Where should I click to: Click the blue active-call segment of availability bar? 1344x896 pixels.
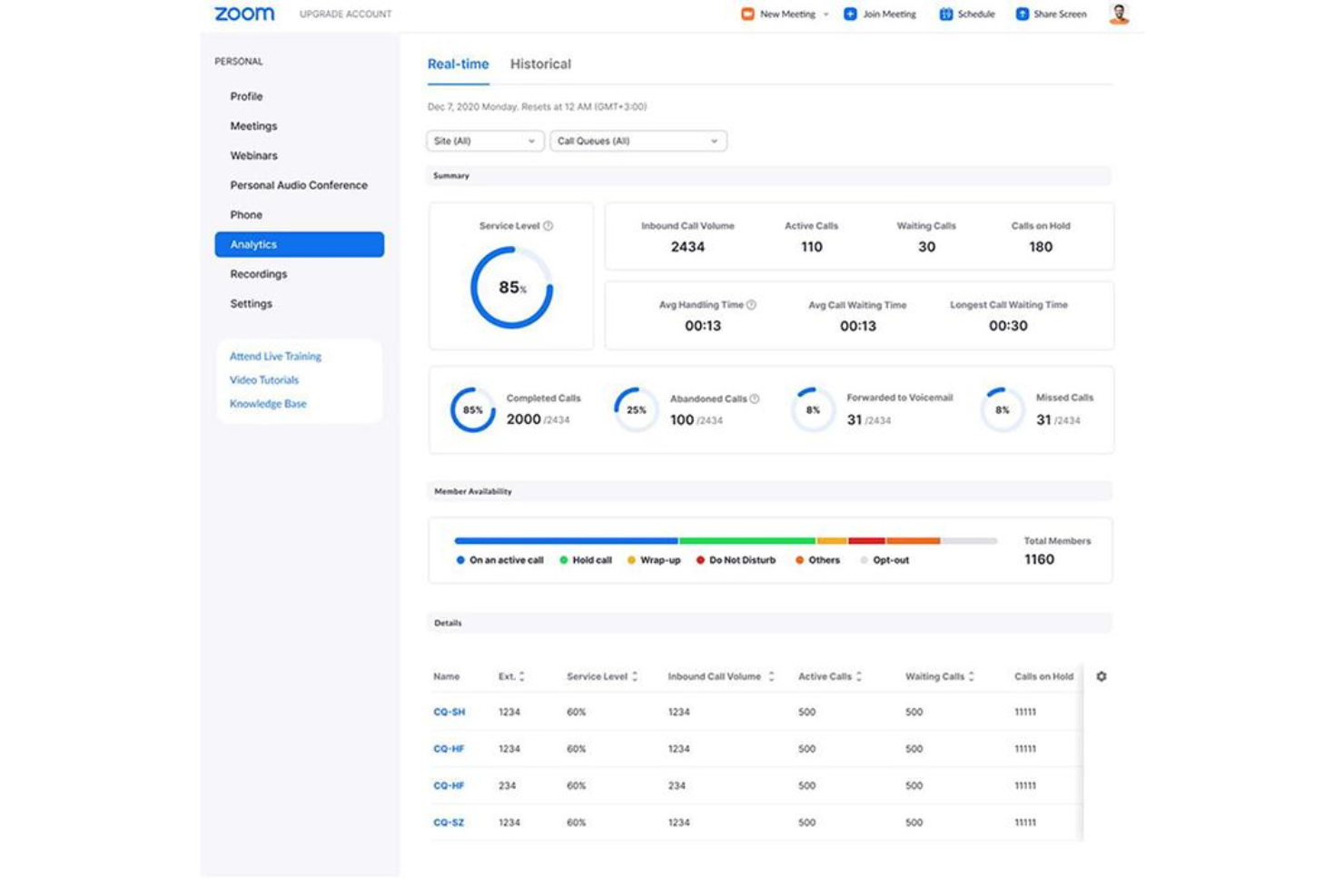[x=566, y=541]
